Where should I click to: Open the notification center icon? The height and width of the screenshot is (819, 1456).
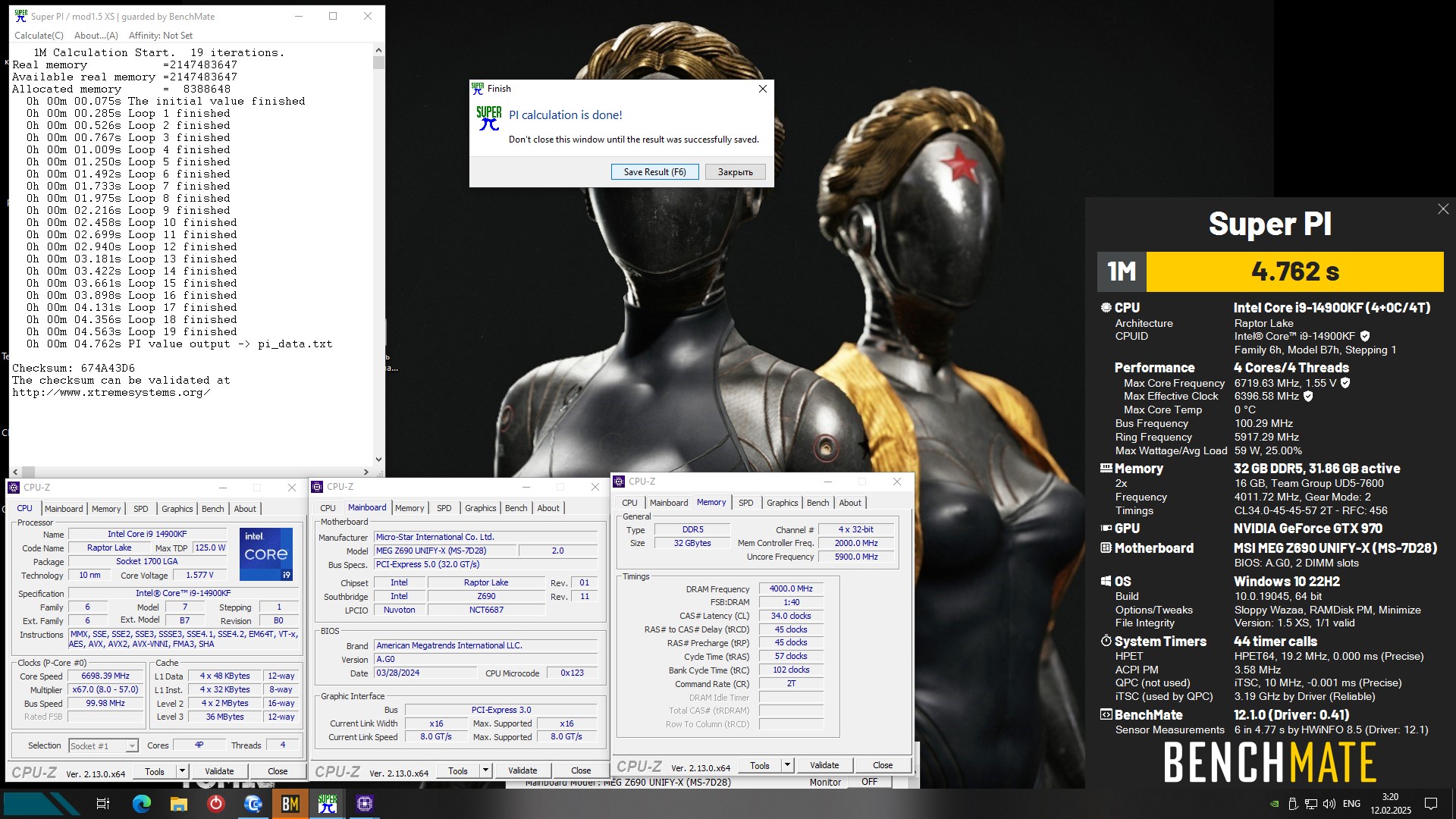(x=1431, y=804)
